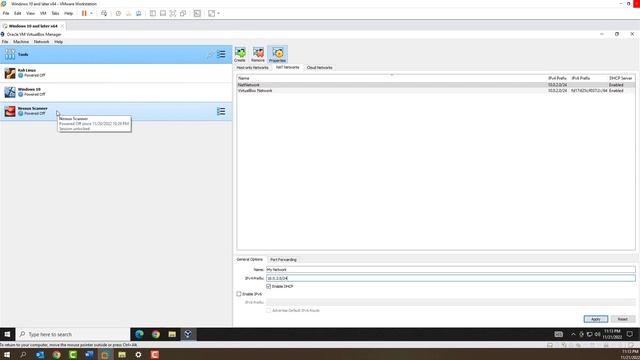Image resolution: width=640 pixels, height=360 pixels.
Task: Open the host Settings gear taskbar icon
Action: pos(138,355)
